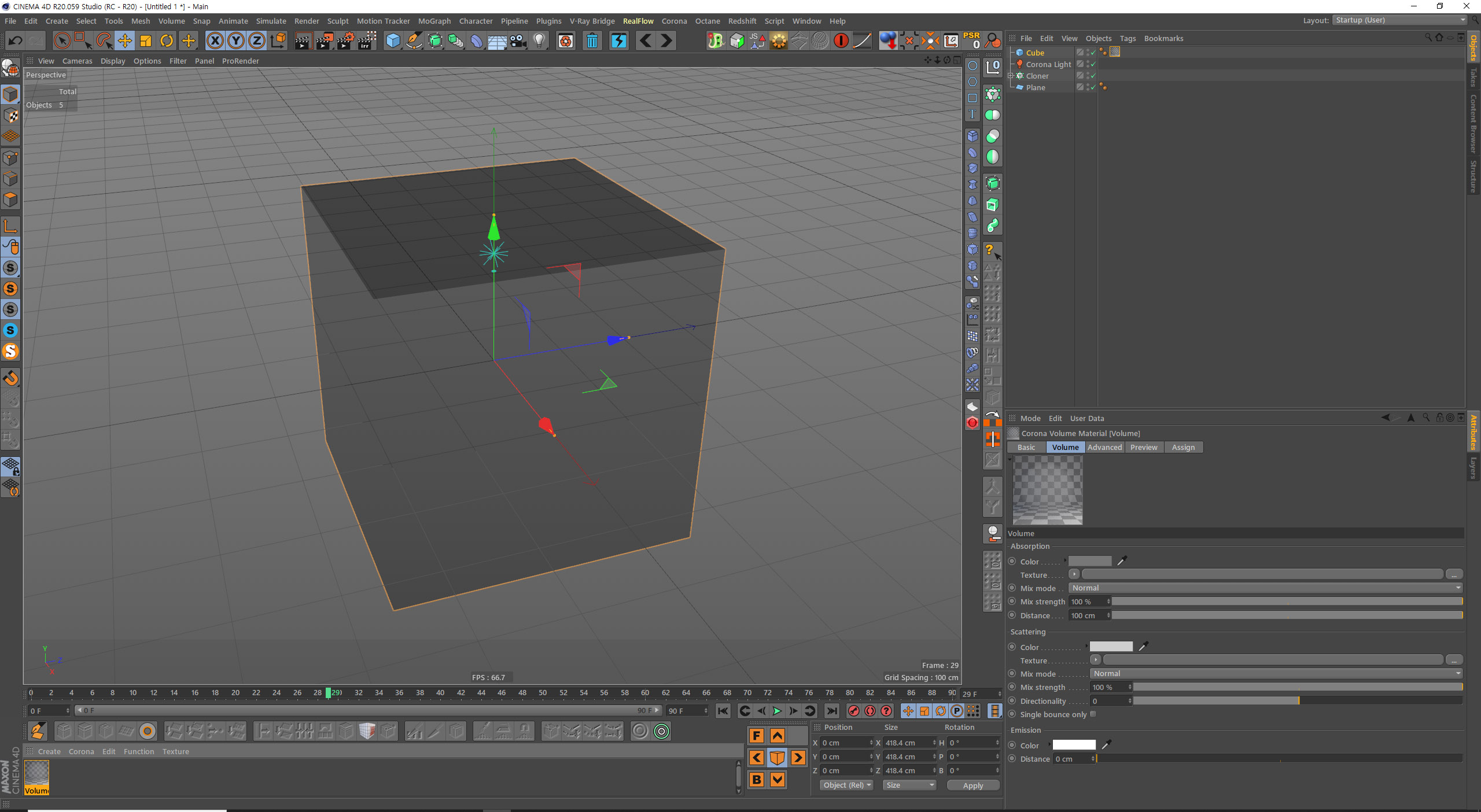This screenshot has height=812, width=1481.
Task: Click the Render View clapperboard icon
Action: pyautogui.click(x=303, y=40)
